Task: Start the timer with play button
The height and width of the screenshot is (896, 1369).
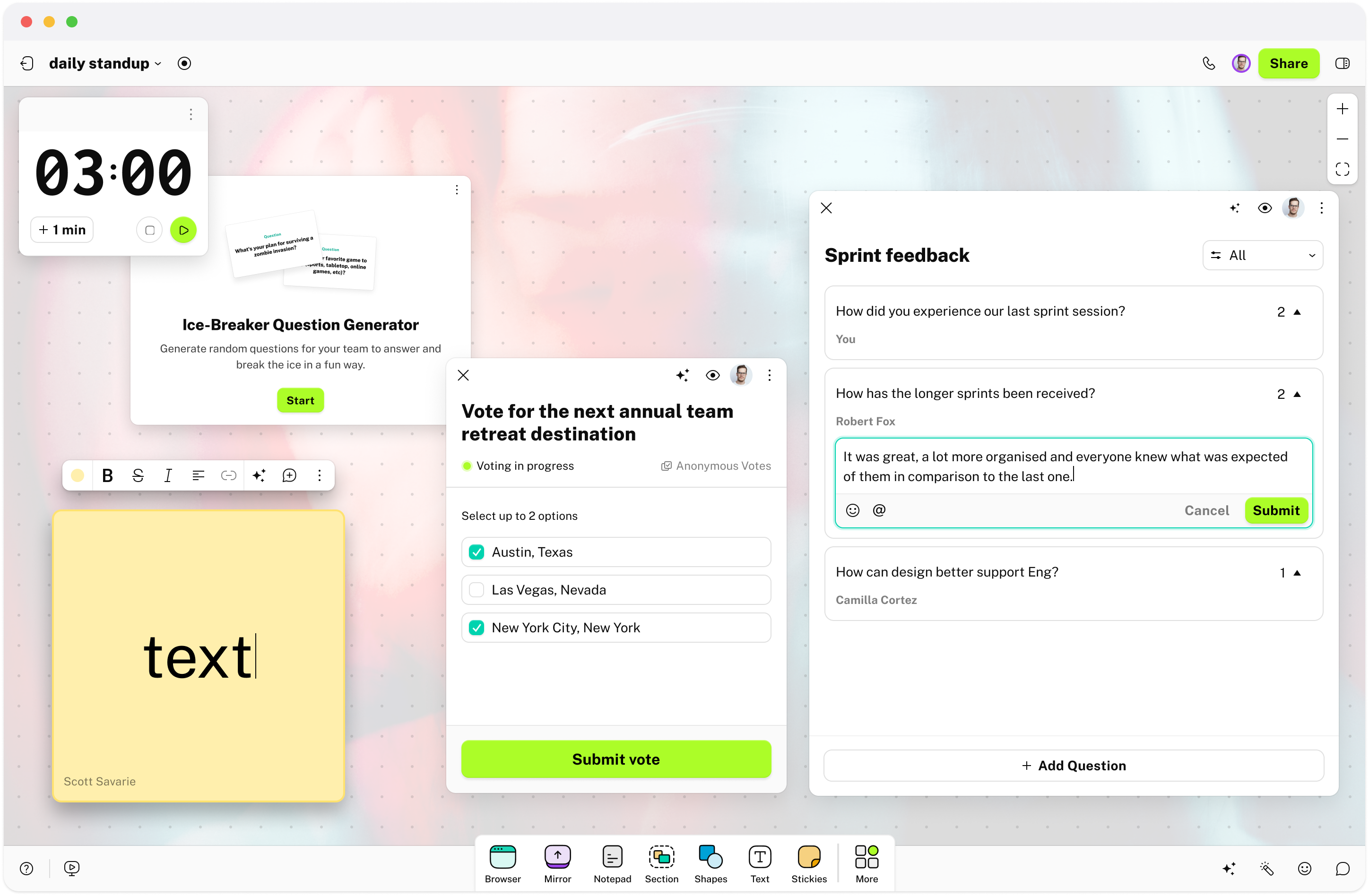Action: click(x=183, y=230)
